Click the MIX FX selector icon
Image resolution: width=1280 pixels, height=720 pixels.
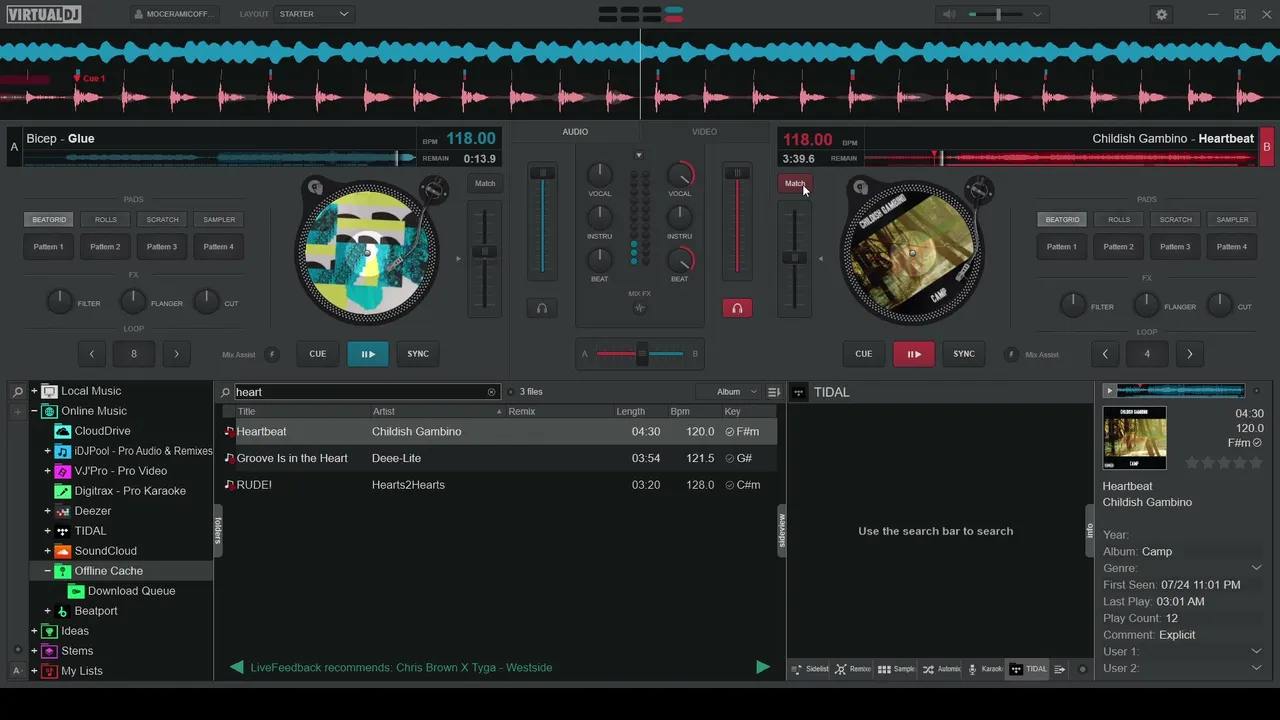point(640,308)
